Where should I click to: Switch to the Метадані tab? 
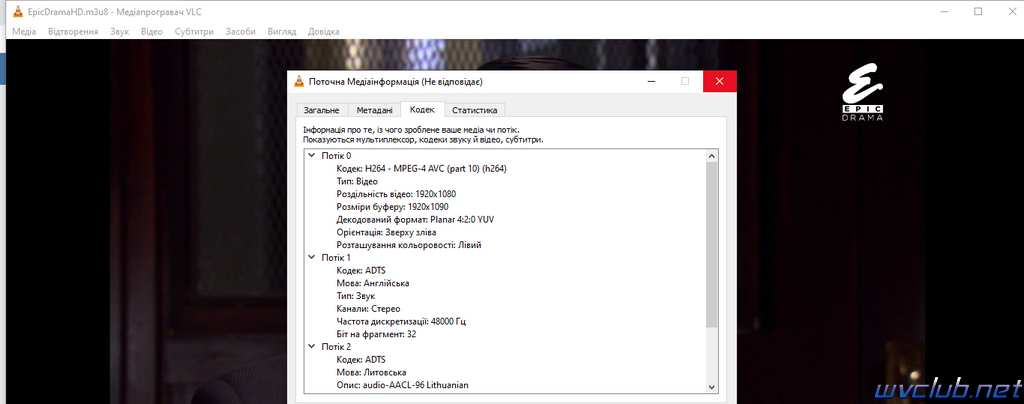click(x=374, y=110)
